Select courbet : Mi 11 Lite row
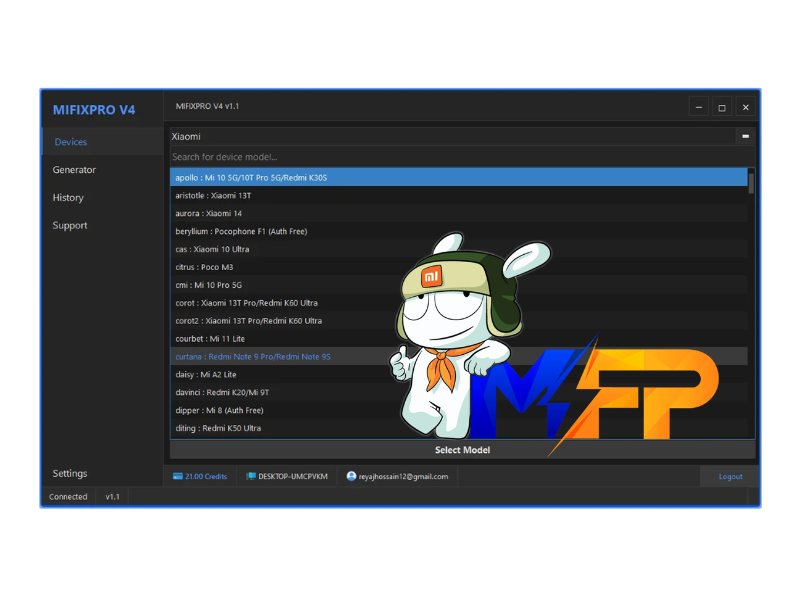The image size is (800, 600). (x=459, y=338)
